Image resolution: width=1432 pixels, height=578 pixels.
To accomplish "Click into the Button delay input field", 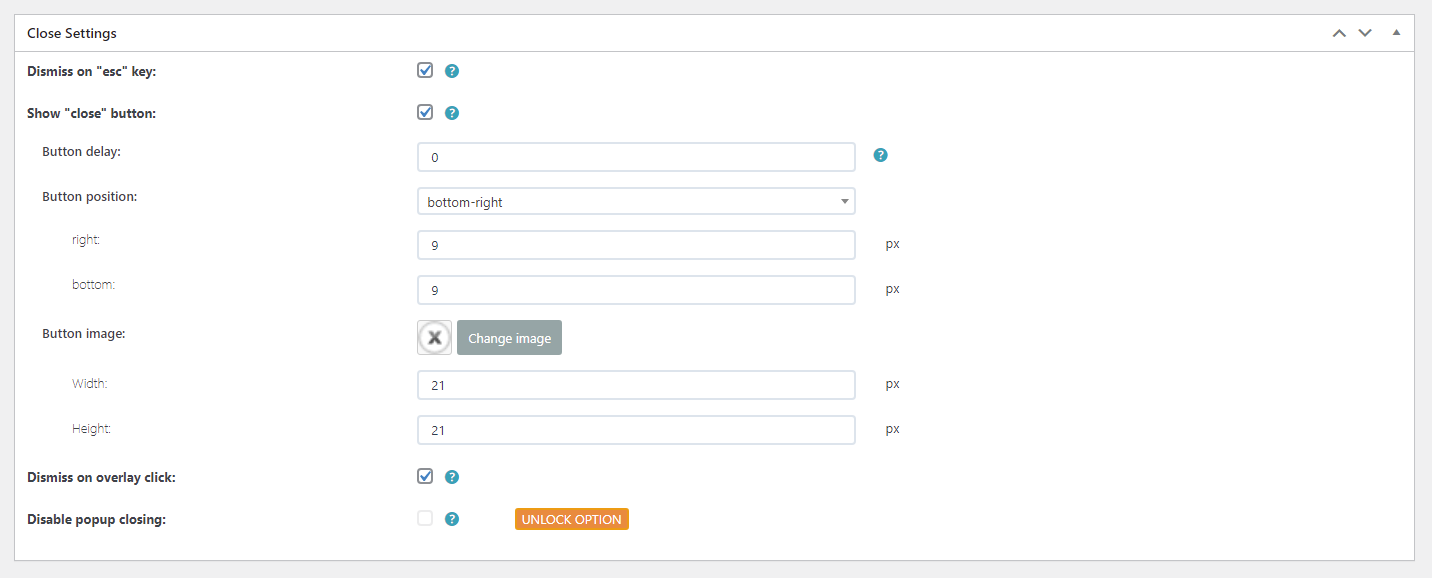I will point(636,157).
